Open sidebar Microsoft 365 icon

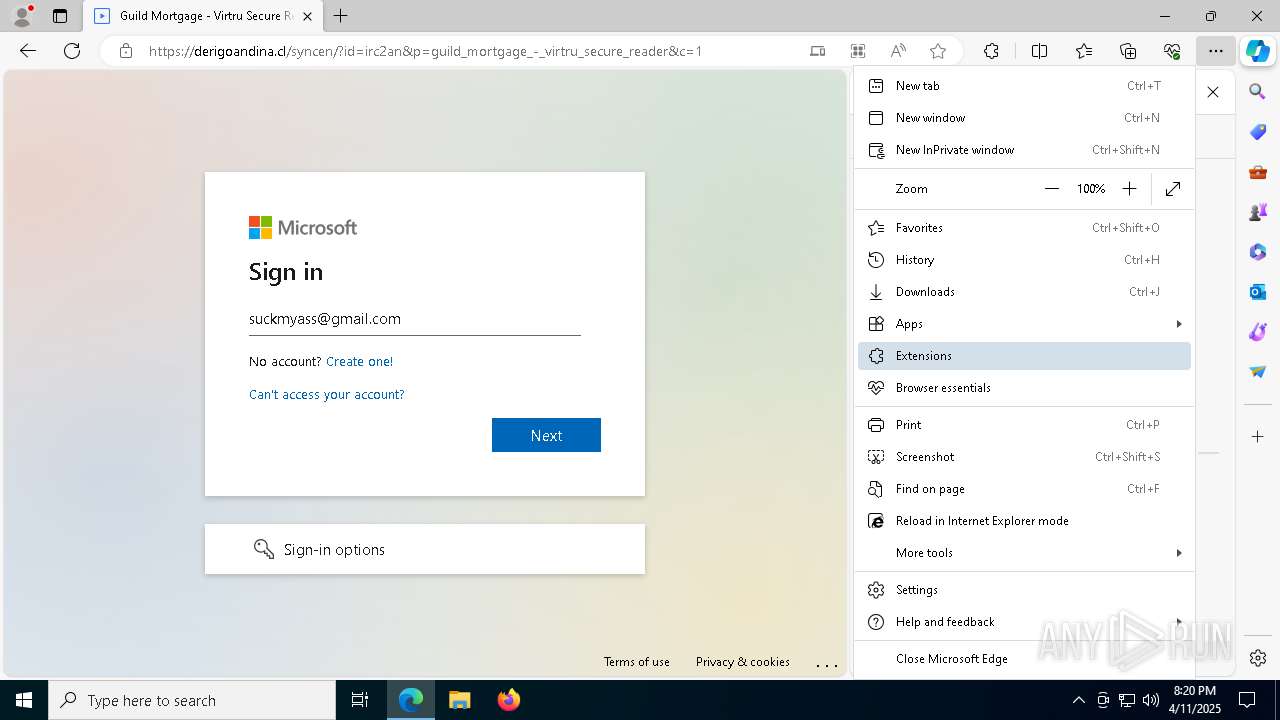point(1258,252)
